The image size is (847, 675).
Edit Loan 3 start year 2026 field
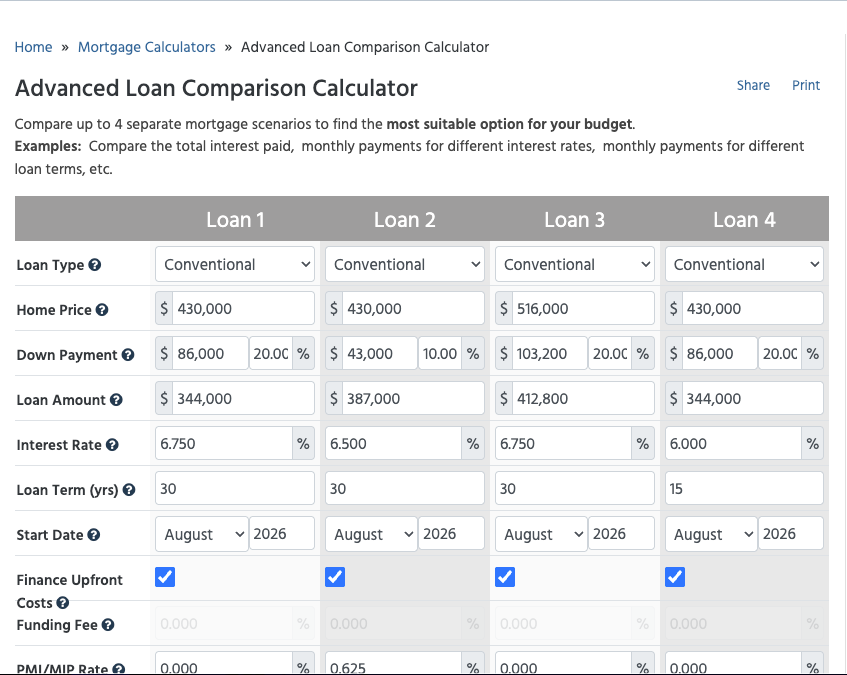point(621,534)
